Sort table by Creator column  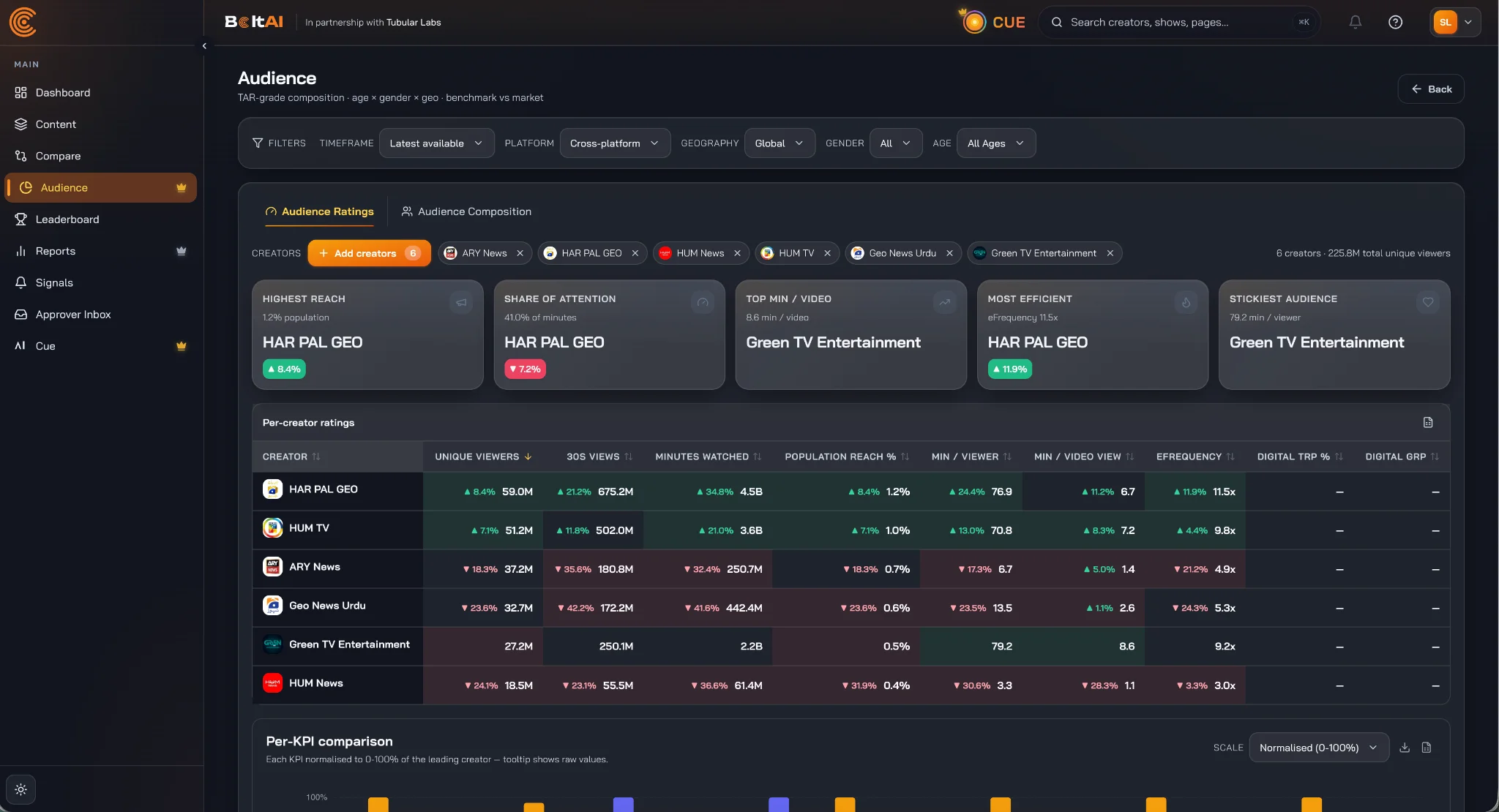point(291,456)
